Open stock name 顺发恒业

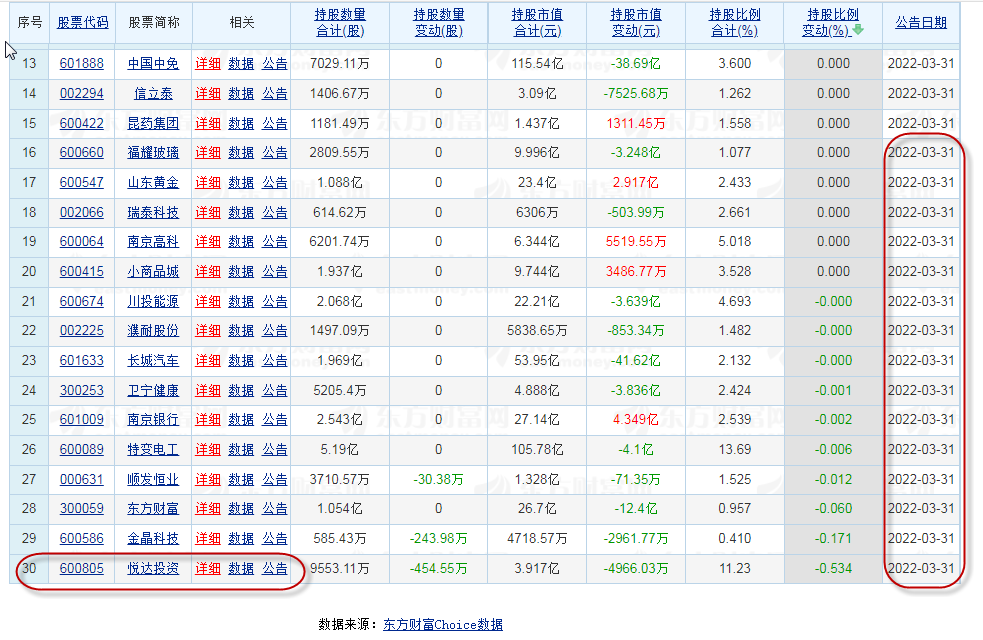point(153,480)
